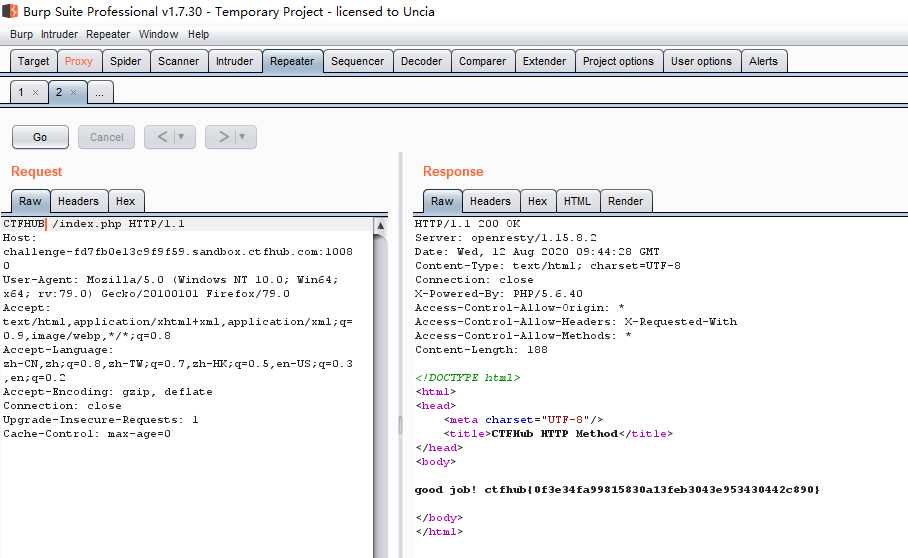Show Response Hex view

pos(537,201)
